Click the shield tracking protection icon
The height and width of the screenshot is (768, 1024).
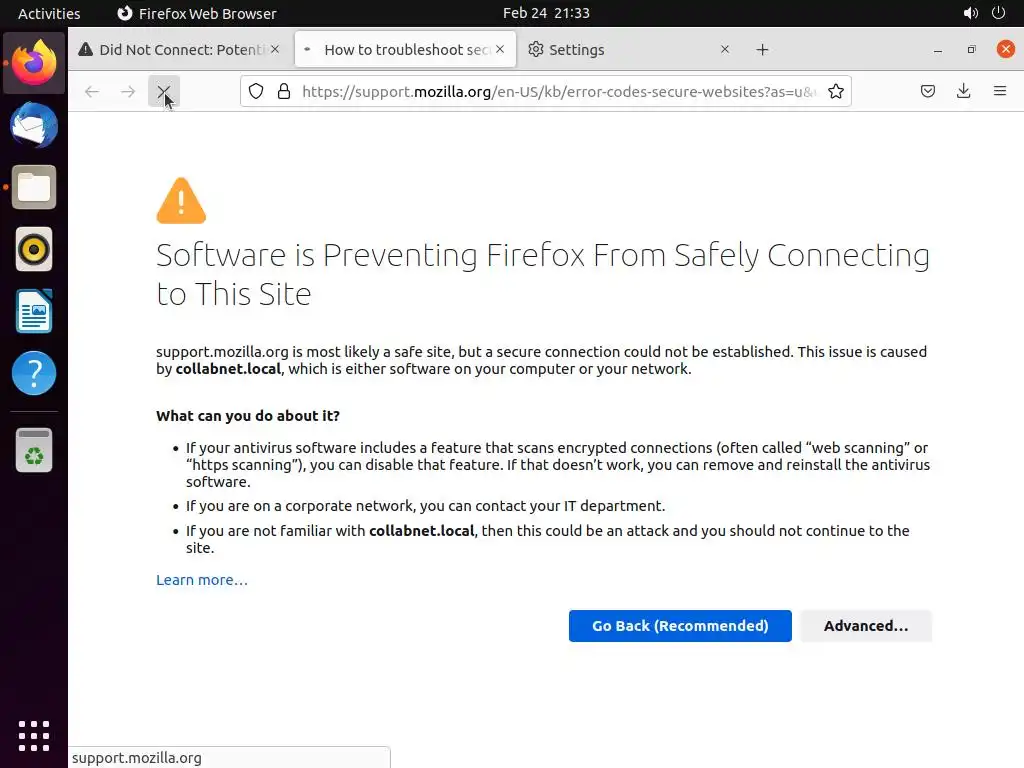coord(256,91)
